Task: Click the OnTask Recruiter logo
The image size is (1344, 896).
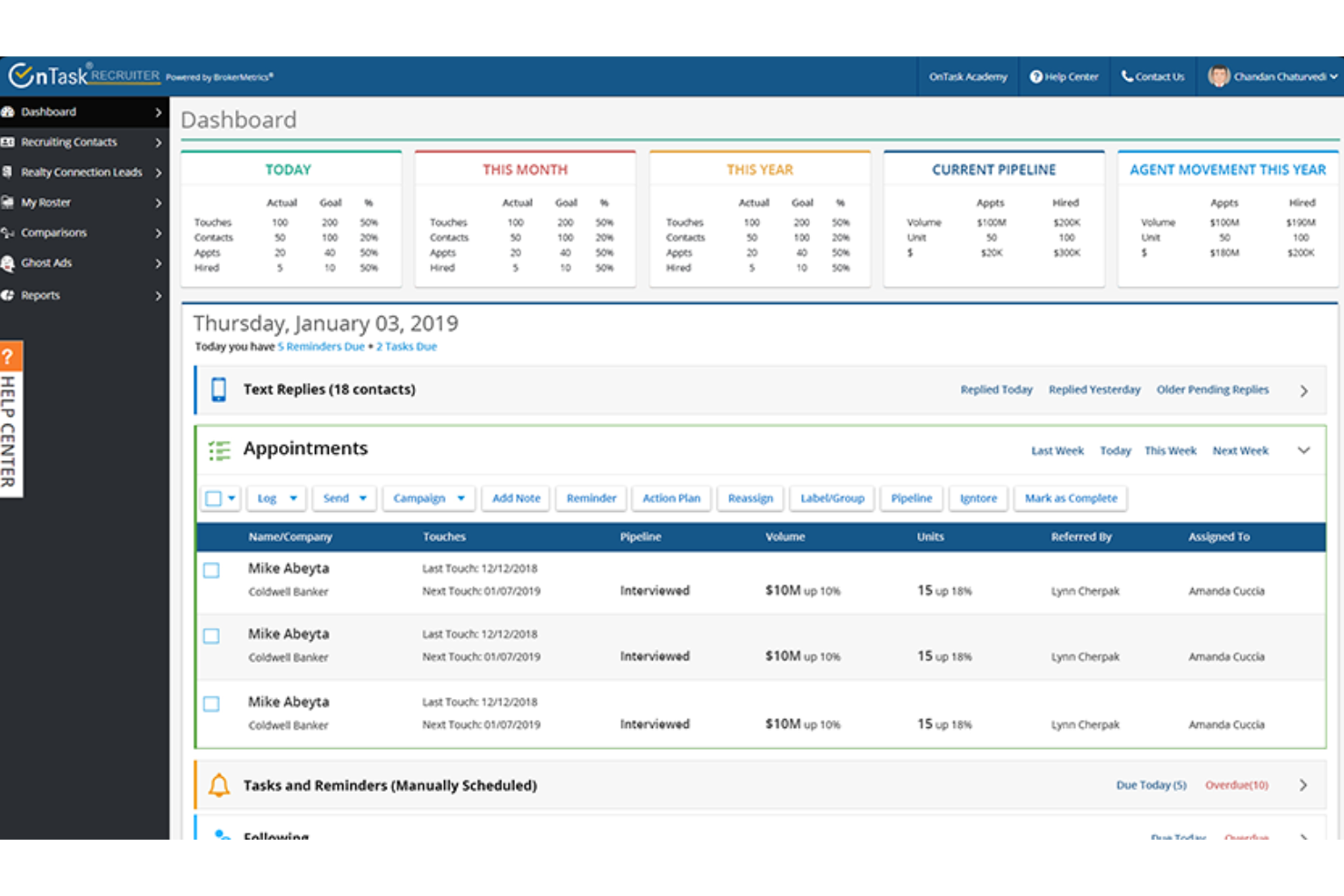Action: pyautogui.click(x=84, y=76)
